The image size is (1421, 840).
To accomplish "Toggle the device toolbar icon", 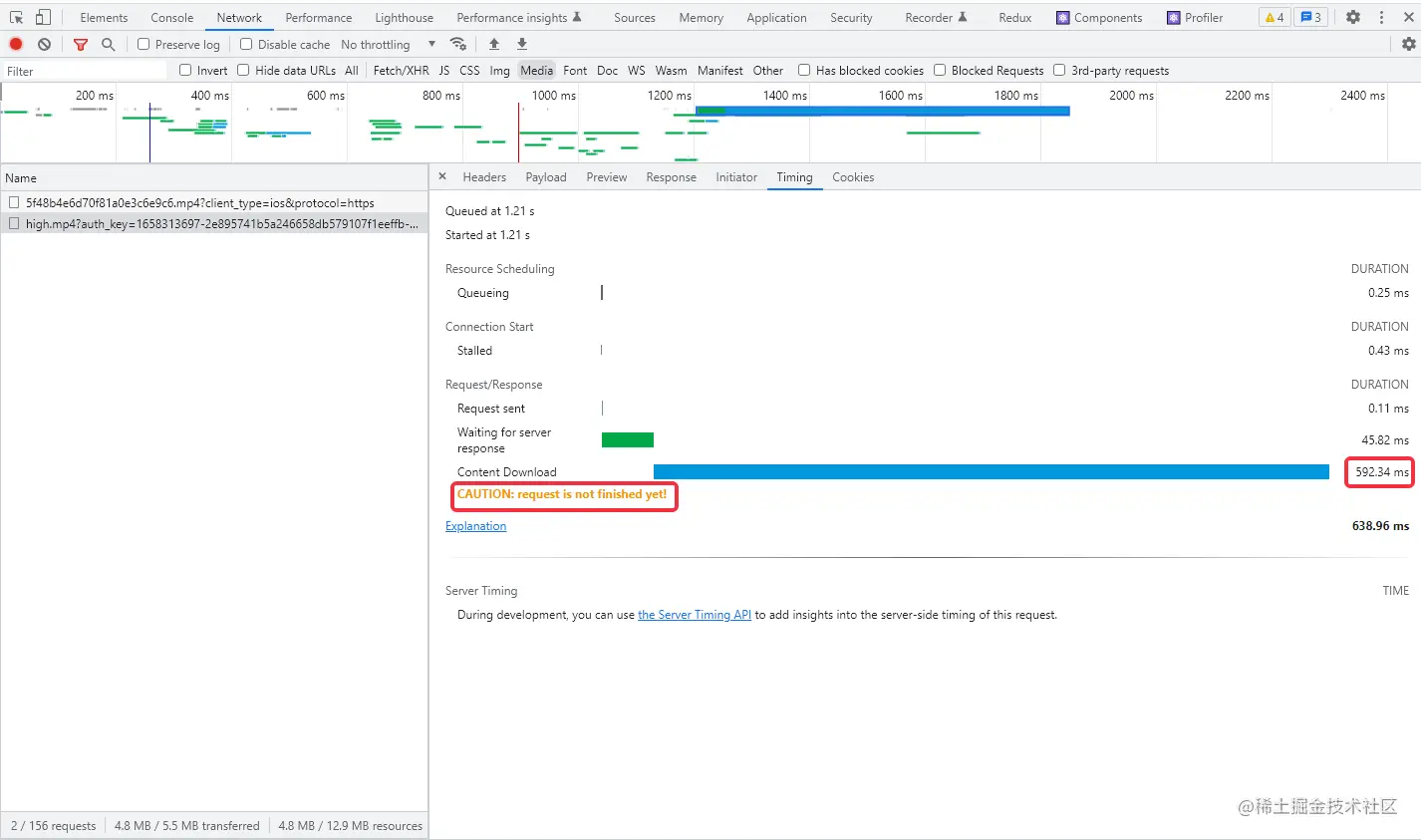I will pos(43,17).
